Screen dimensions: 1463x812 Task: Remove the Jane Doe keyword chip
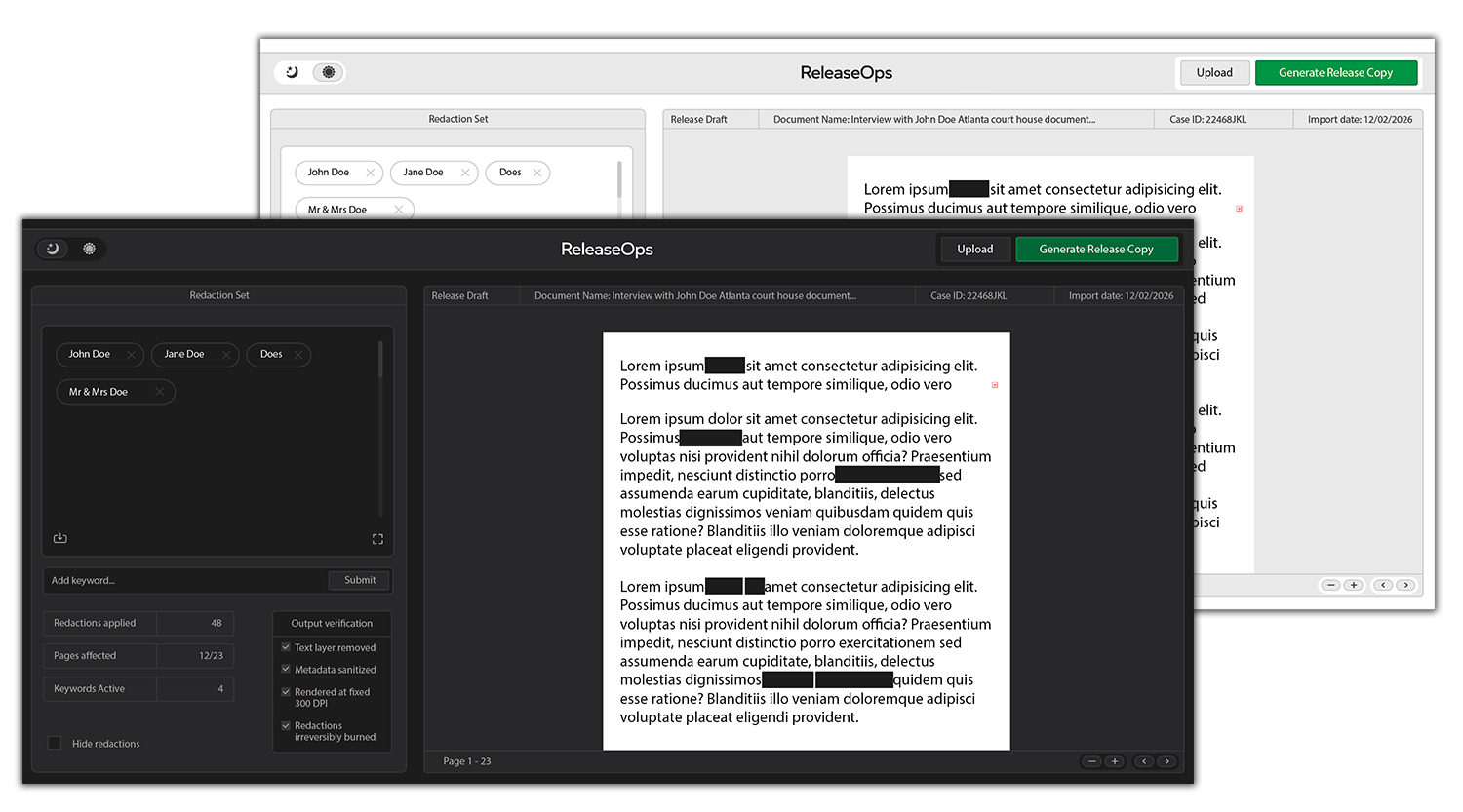[226, 354]
